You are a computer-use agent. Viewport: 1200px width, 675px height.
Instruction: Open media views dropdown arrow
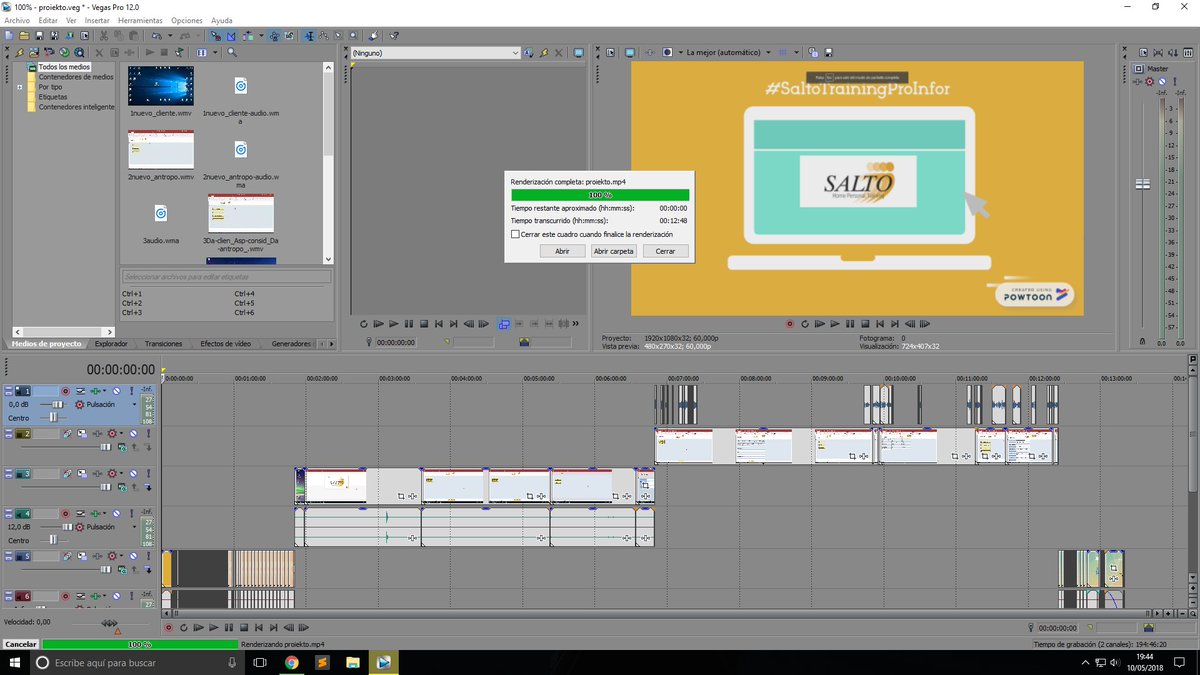coord(215,52)
